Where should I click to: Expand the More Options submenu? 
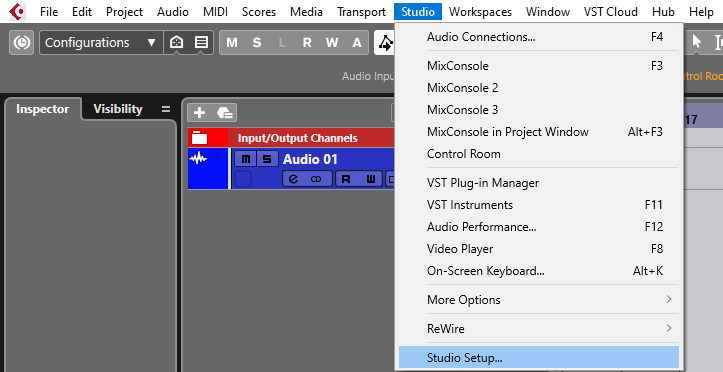click(x=539, y=300)
